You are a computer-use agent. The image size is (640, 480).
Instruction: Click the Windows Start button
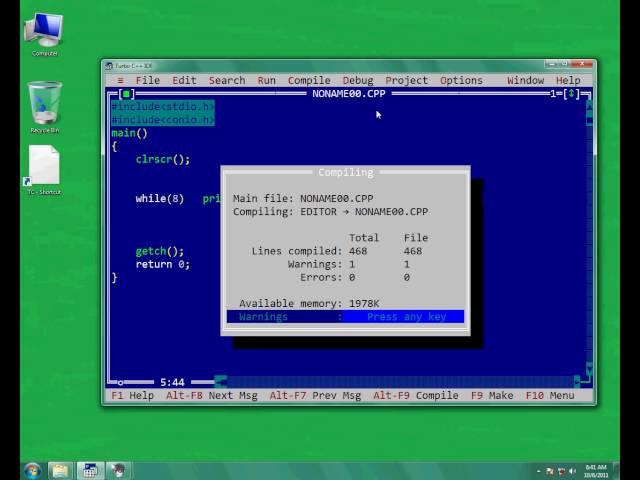[x=32, y=471]
